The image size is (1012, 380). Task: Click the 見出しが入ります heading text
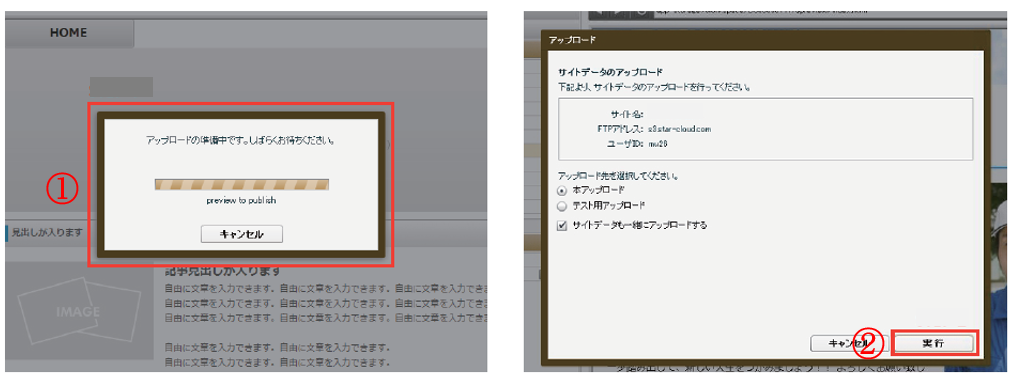(47, 232)
